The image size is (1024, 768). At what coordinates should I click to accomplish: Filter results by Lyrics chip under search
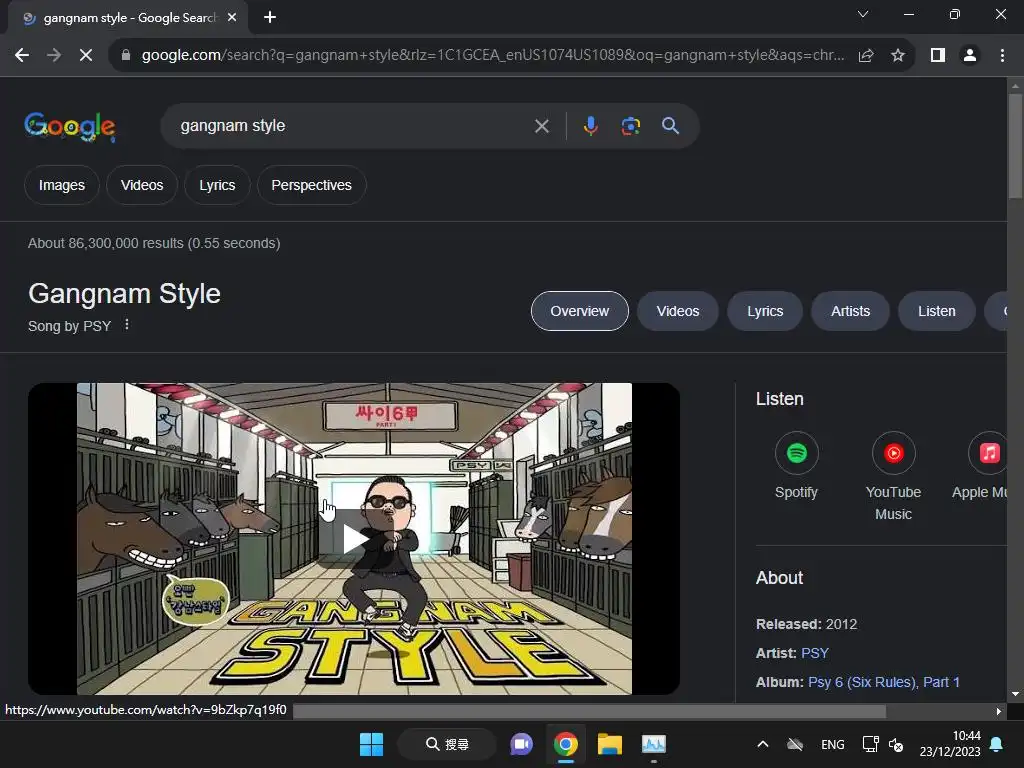[x=217, y=185]
